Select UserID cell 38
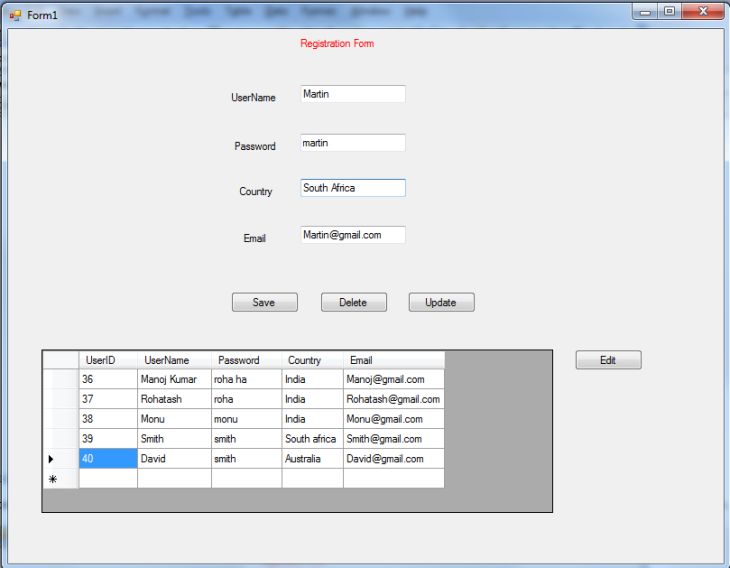Viewport: 730px width, 568px height. point(108,419)
